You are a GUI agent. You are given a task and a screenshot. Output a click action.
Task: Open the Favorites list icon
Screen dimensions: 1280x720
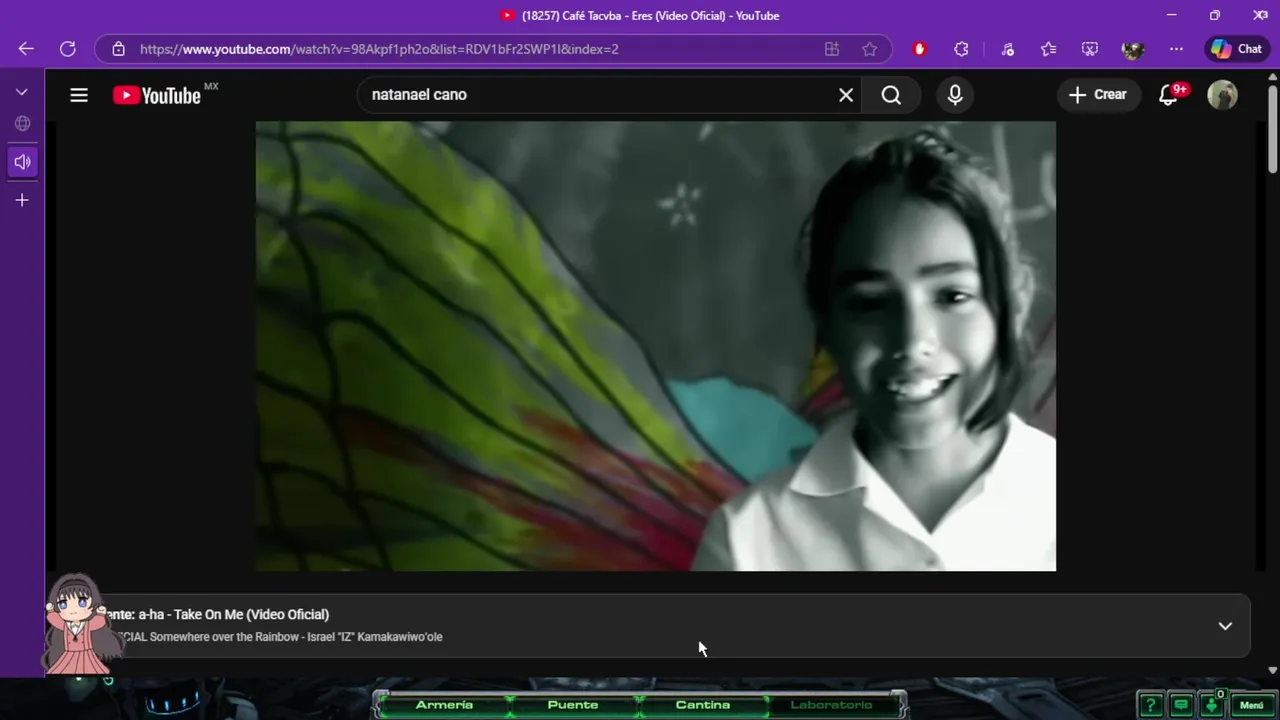click(x=1048, y=49)
